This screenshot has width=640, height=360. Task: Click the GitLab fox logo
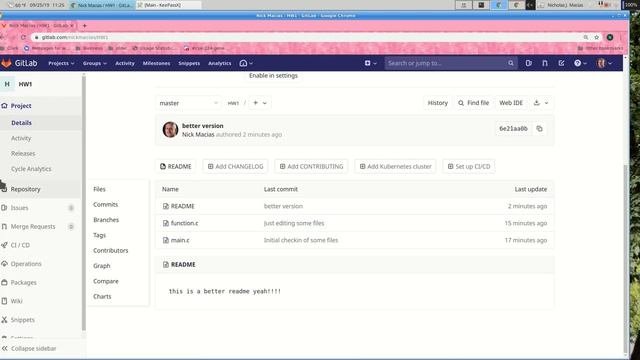[x=6, y=63]
